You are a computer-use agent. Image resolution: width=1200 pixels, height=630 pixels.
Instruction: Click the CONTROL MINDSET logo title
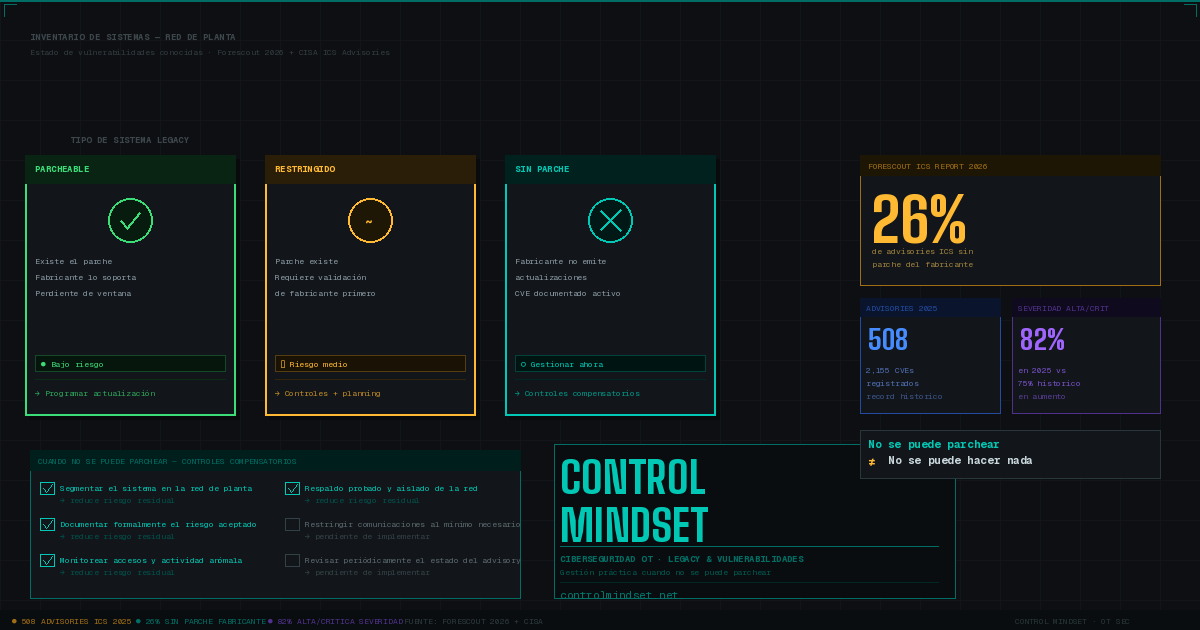tap(634, 501)
